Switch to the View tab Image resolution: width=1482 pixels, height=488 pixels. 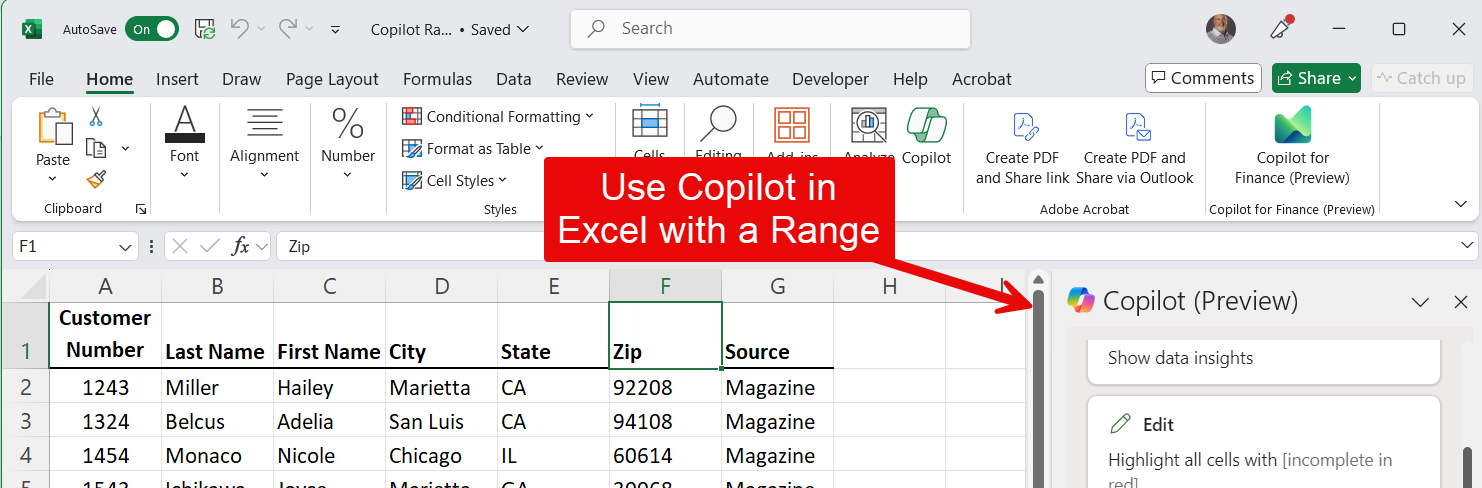point(651,79)
